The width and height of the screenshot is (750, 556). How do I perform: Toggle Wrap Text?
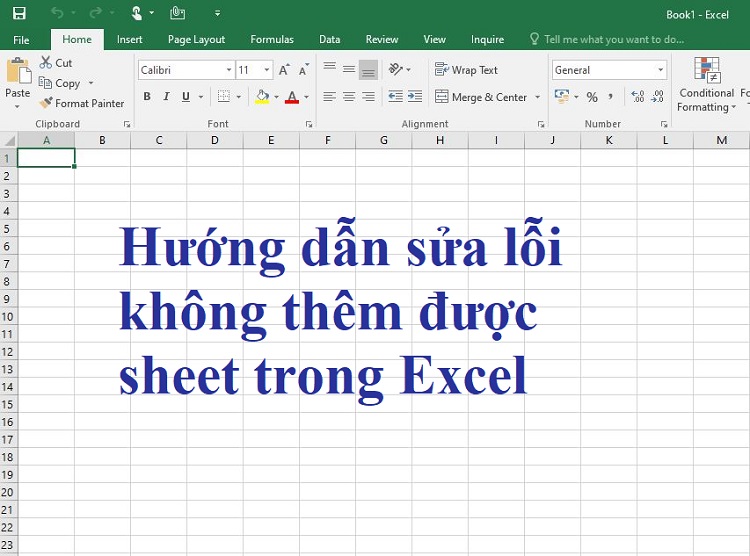[466, 70]
